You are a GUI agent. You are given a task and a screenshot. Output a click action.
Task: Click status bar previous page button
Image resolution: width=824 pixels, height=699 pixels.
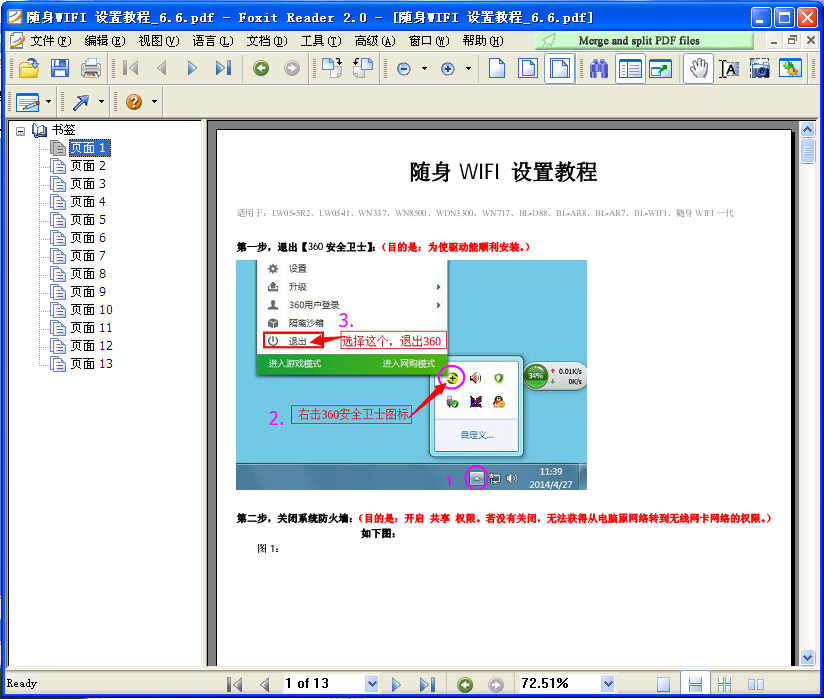coord(265,684)
